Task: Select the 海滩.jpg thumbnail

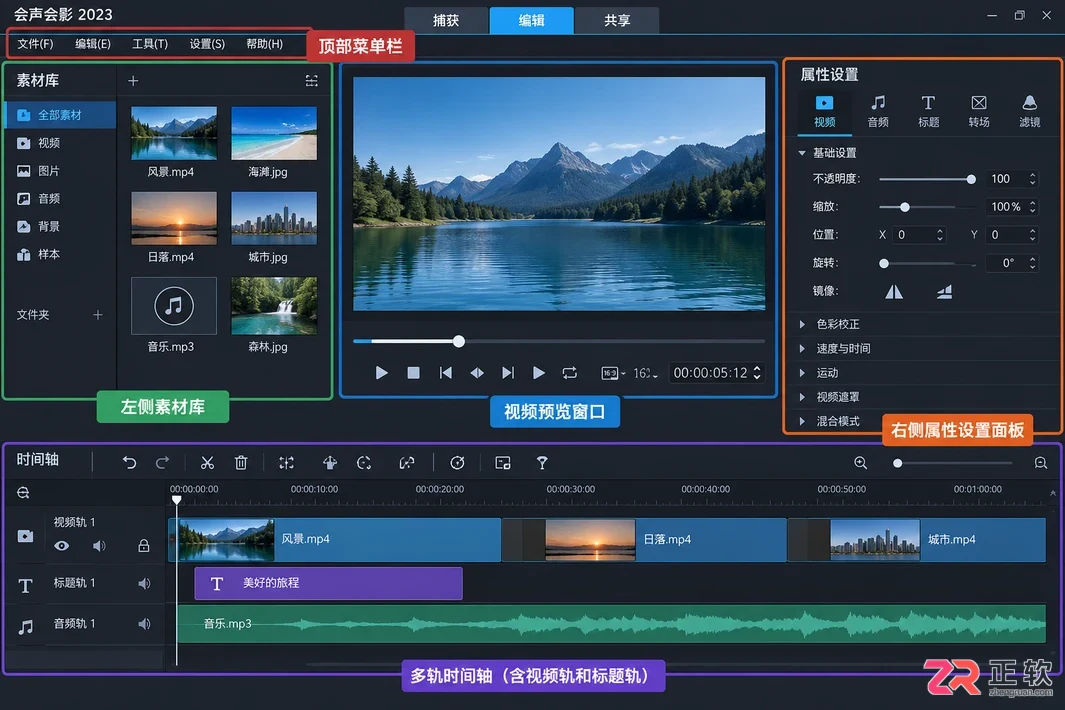Action: click(274, 133)
